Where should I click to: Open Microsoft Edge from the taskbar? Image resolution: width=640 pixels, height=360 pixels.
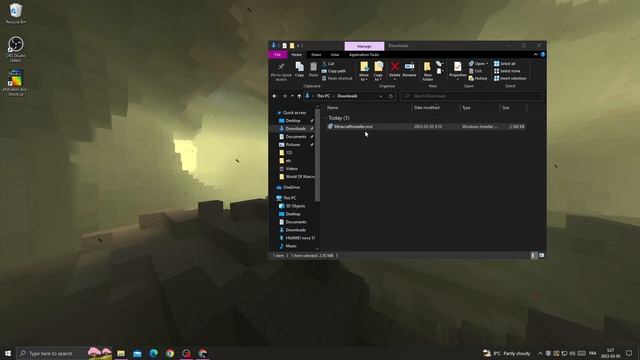[153, 353]
